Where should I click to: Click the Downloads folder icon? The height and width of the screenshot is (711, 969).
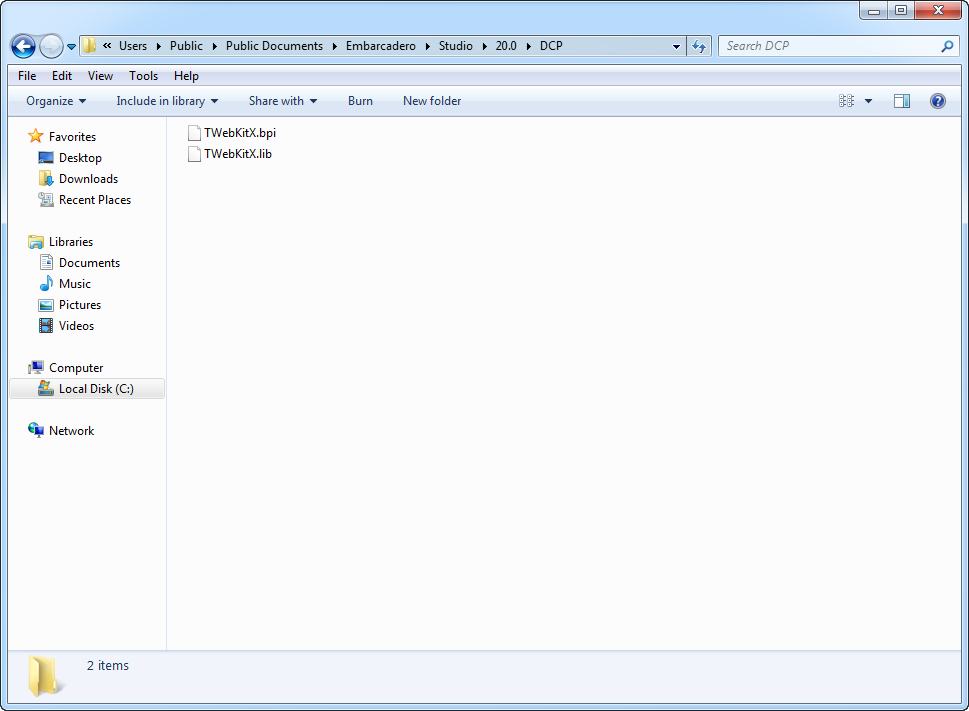(46, 179)
